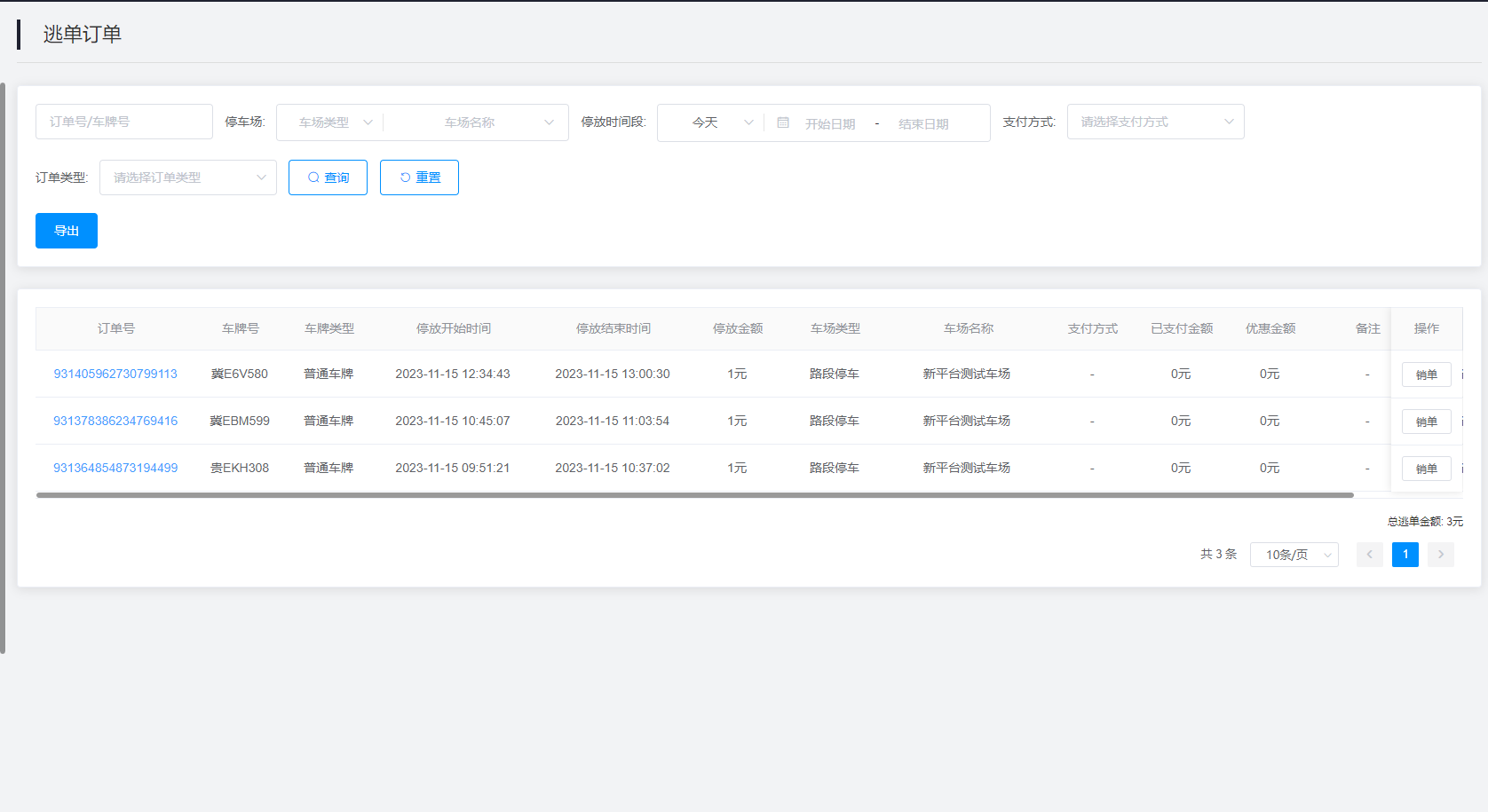Screen dimensions: 1488x812
Task: Expand the 车场名称 dropdown
Action: tap(478, 122)
